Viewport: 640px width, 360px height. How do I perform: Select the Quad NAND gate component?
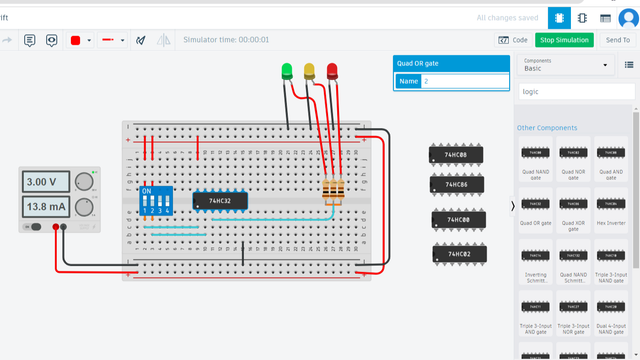tap(536, 160)
